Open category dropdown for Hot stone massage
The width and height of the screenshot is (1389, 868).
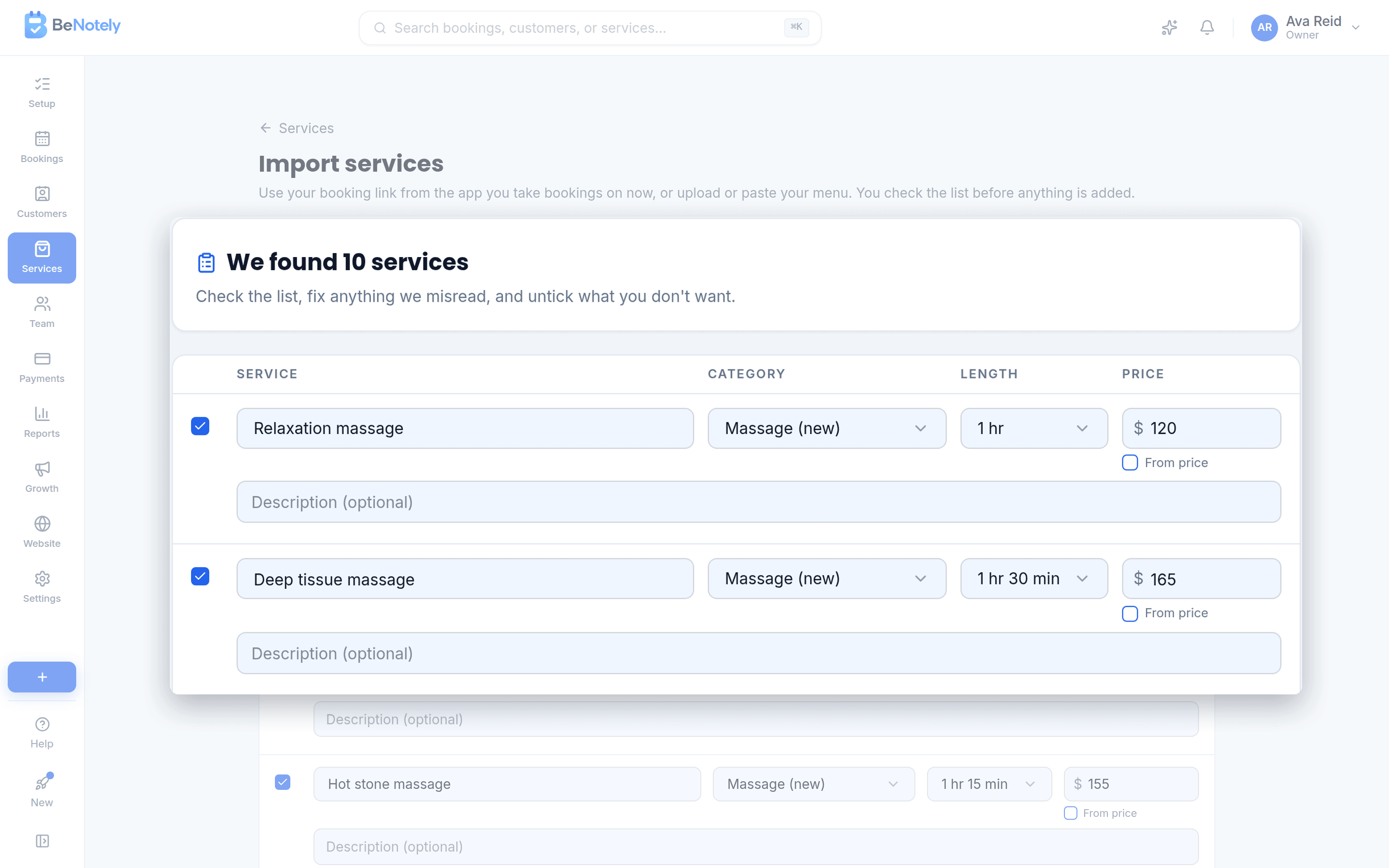pos(813,784)
